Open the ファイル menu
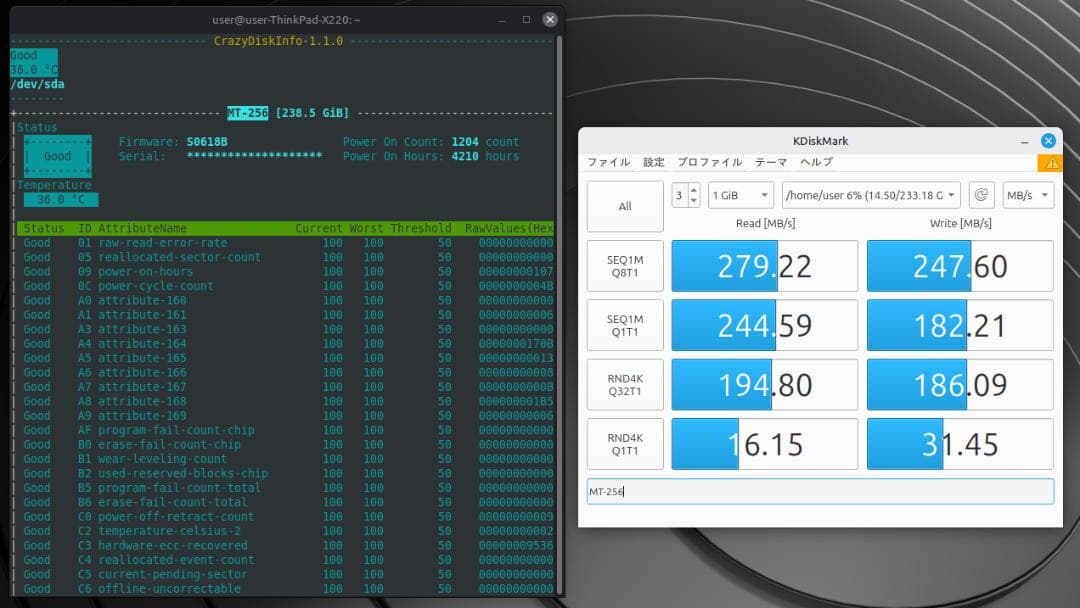Screen dimensions: 1080x608 pos(608,162)
